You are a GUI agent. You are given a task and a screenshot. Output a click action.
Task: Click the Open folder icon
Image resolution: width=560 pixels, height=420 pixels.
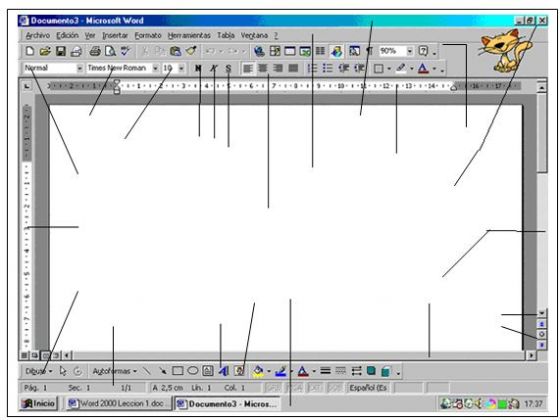click(45, 51)
